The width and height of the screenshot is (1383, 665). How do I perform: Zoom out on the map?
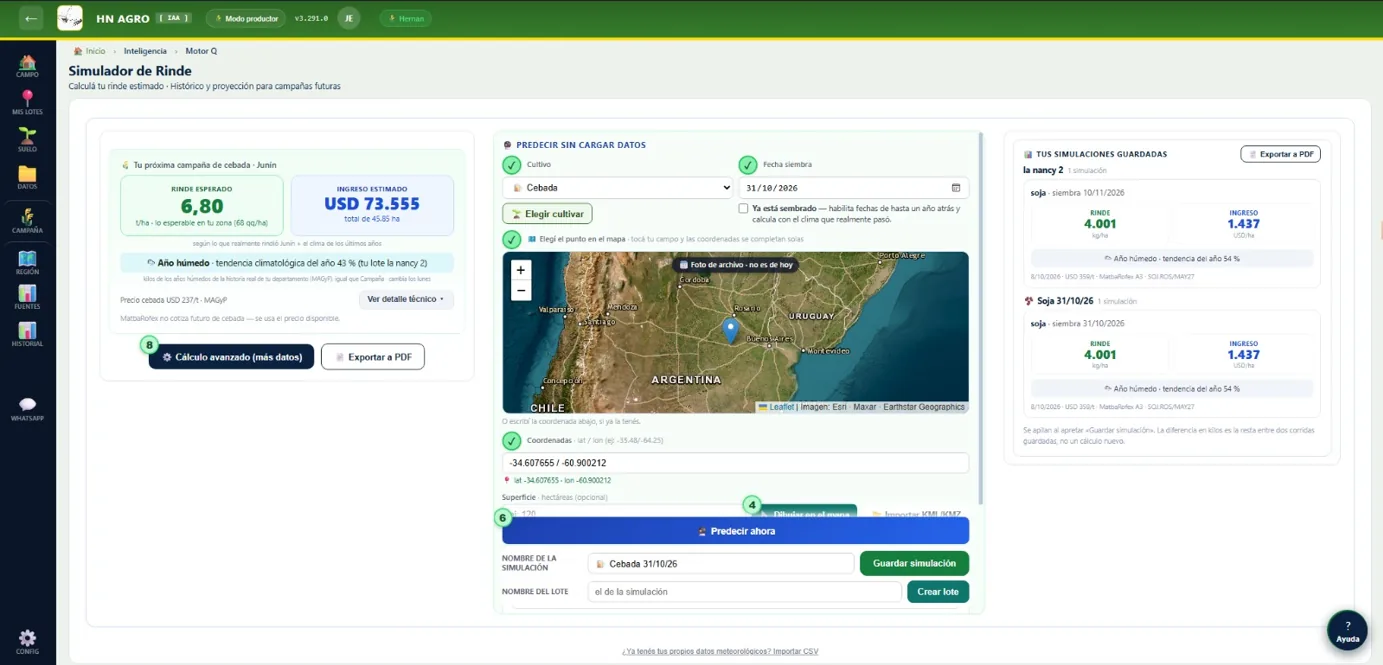[520, 290]
